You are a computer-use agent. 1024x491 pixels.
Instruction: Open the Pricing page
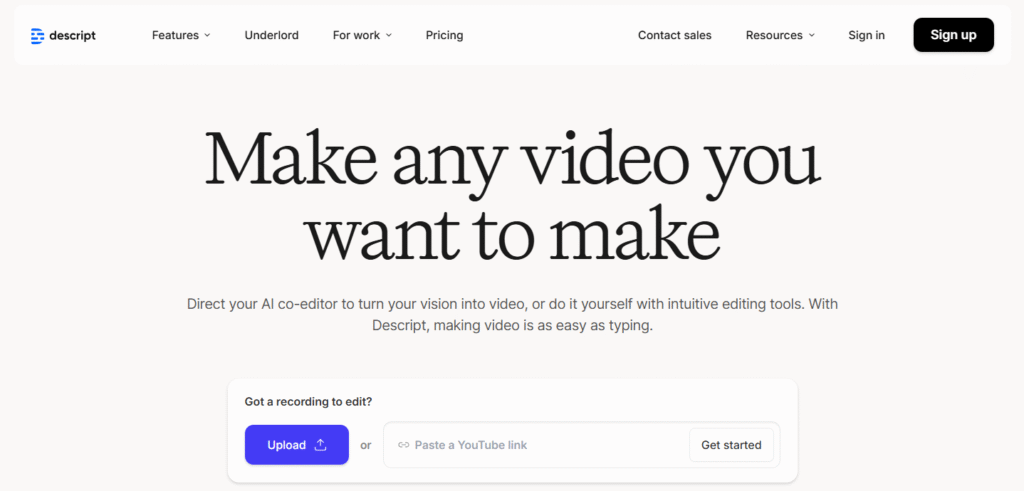coord(444,35)
